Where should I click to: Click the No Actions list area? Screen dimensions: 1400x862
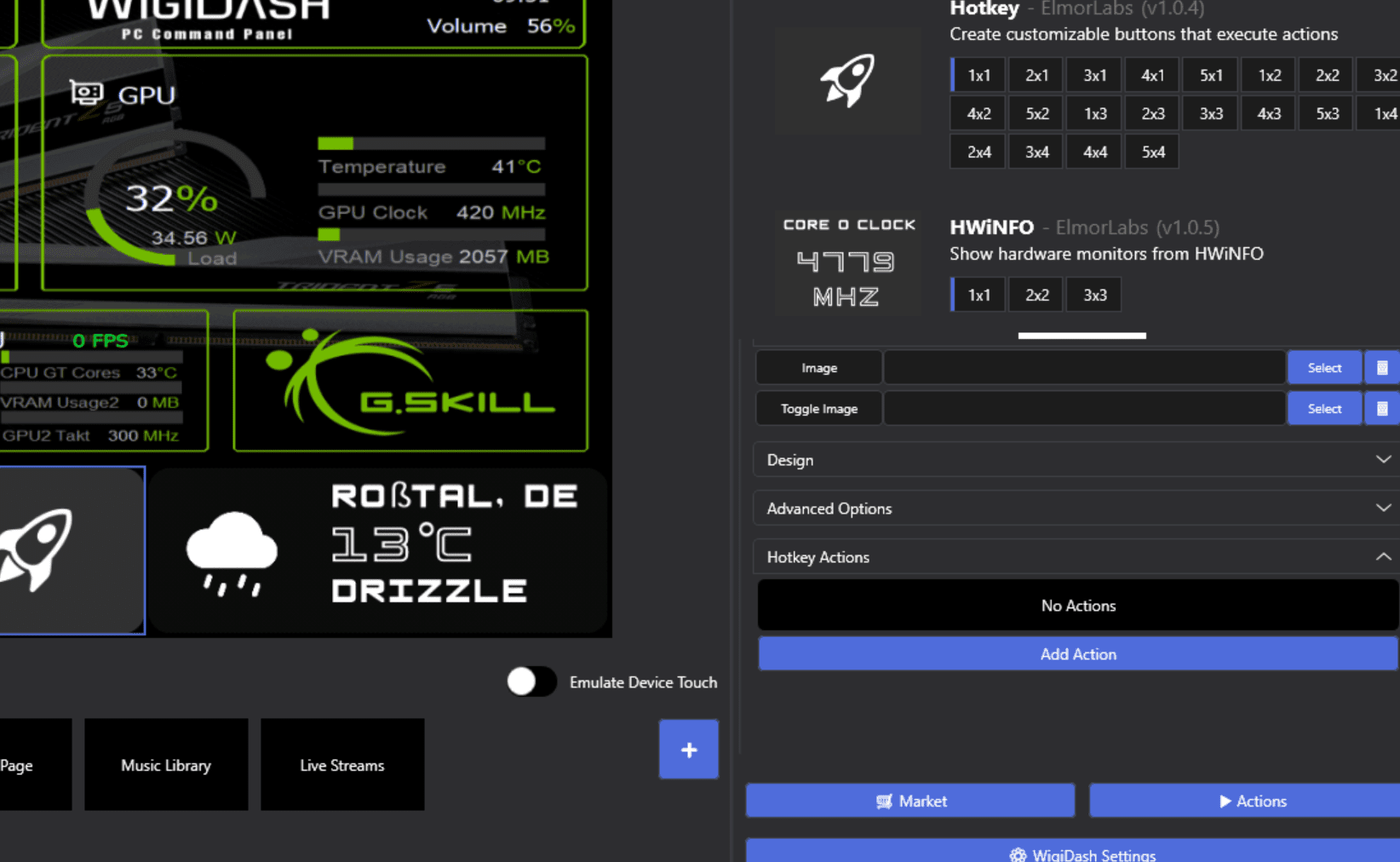pos(1078,606)
